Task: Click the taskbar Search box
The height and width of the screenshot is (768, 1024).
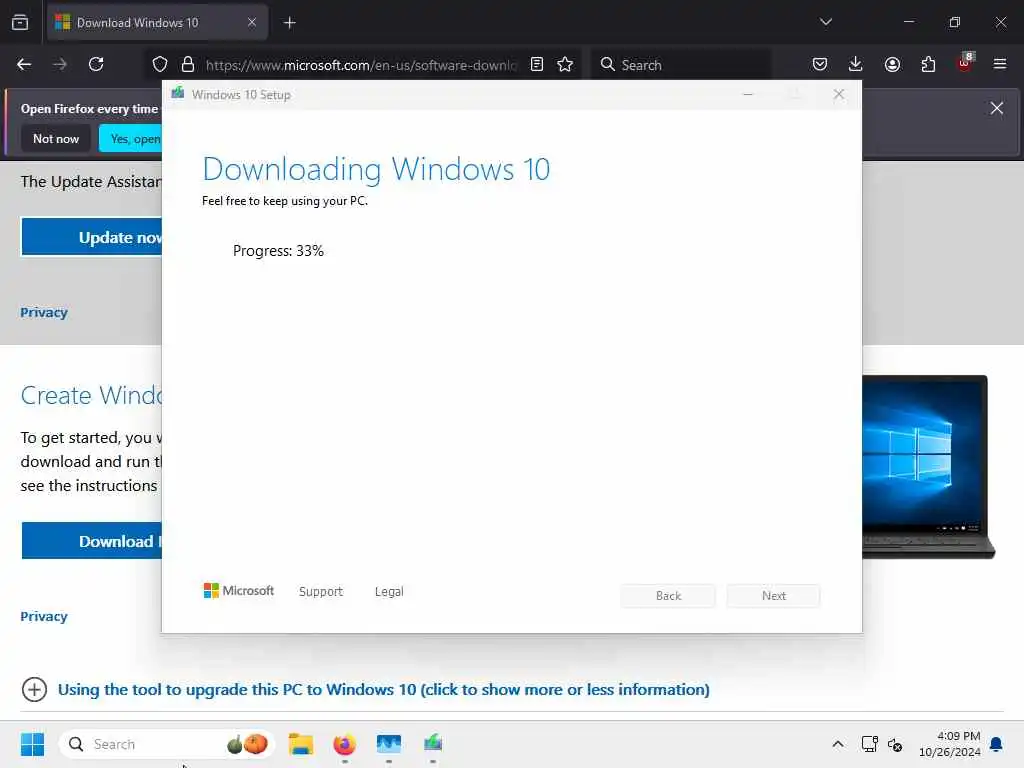Action: coord(167,744)
